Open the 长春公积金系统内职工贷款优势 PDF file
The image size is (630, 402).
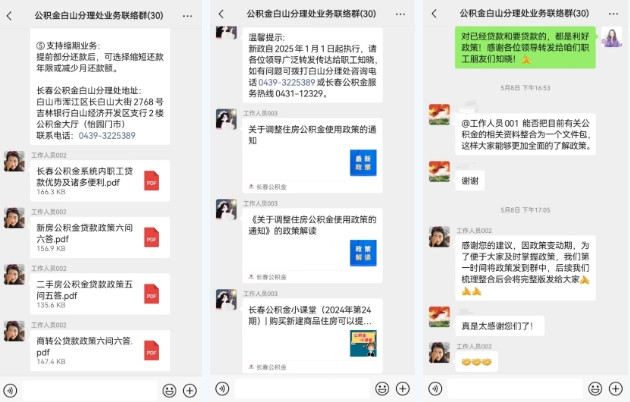(x=100, y=181)
